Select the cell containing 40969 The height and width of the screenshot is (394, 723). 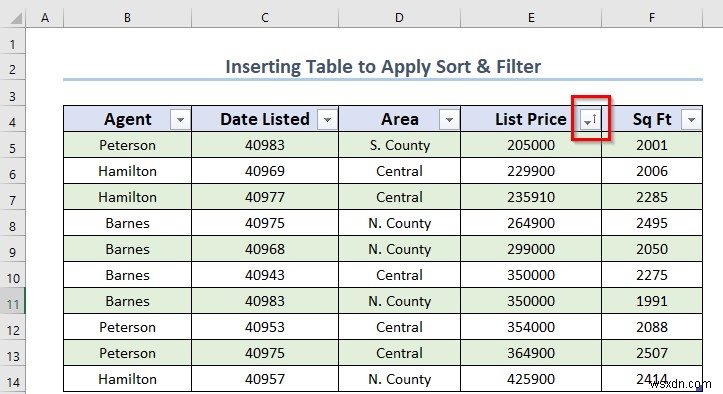265,171
